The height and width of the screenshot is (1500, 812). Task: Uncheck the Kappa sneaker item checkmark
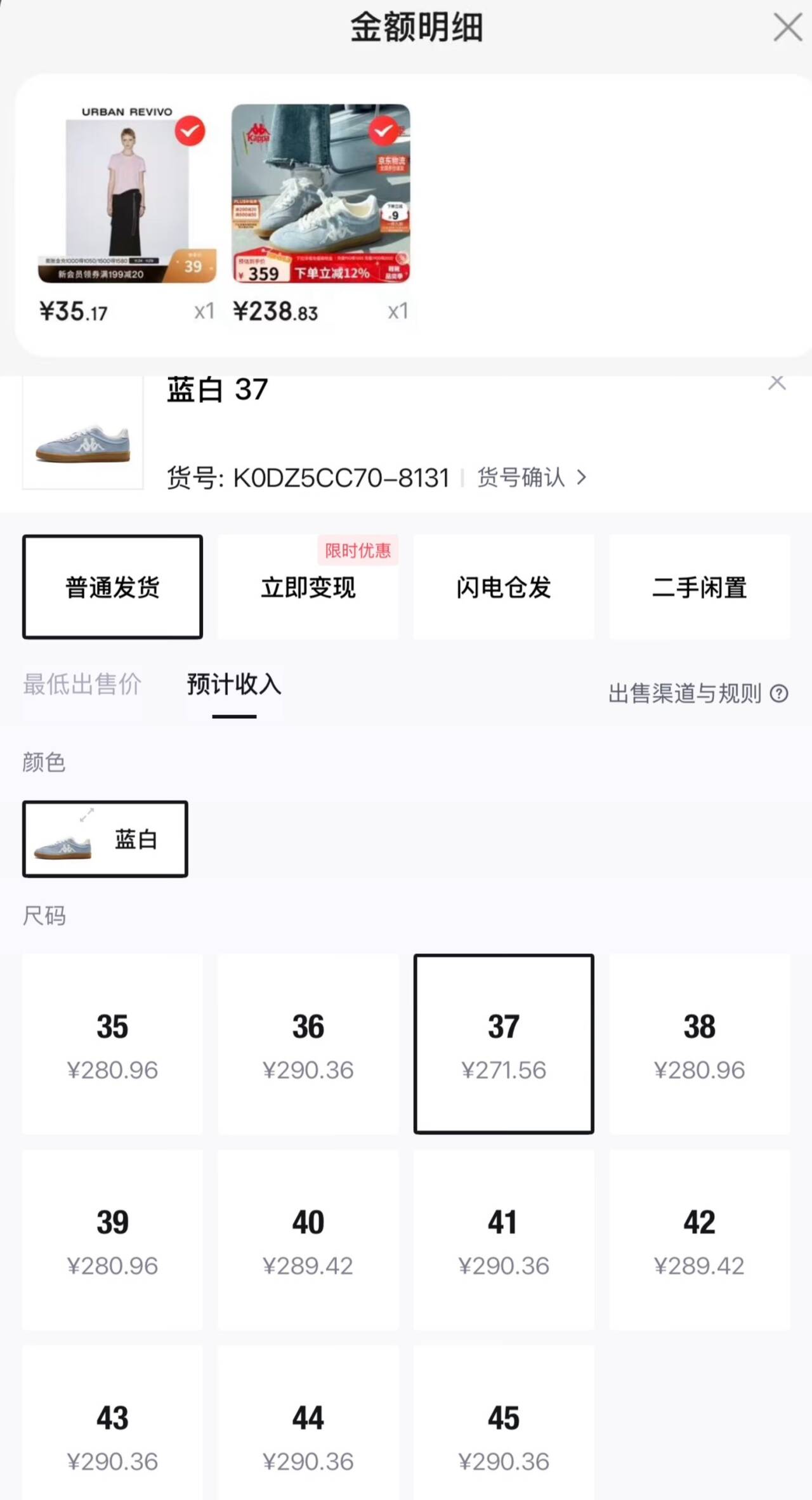coord(383,131)
